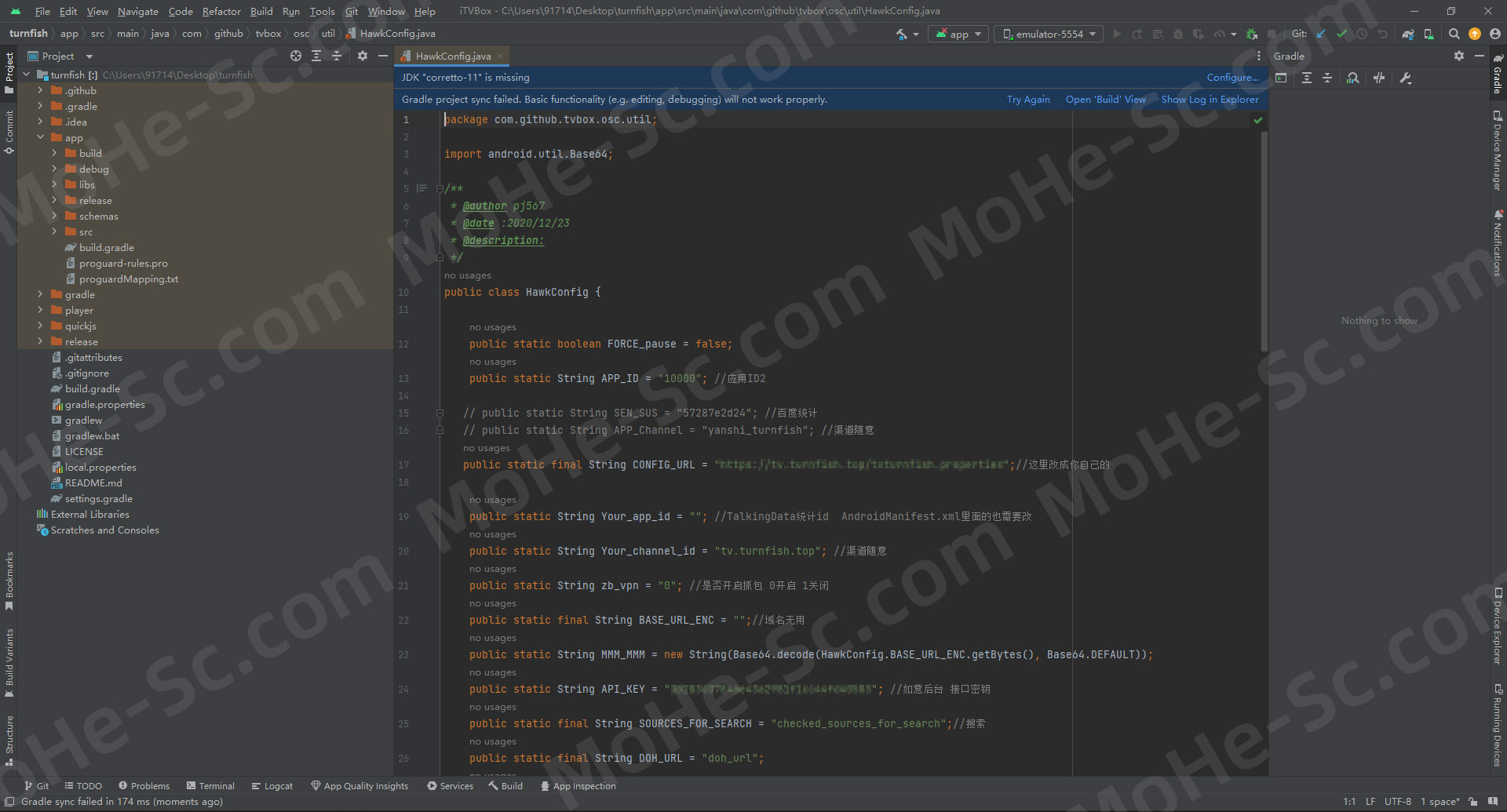Toggle the Notifications side panel
The width and height of the screenshot is (1507, 812).
(x=1498, y=243)
